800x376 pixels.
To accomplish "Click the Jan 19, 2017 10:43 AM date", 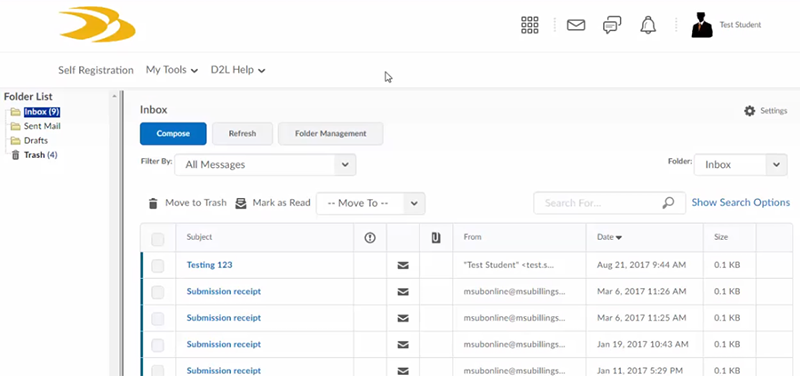I will (x=642, y=344).
